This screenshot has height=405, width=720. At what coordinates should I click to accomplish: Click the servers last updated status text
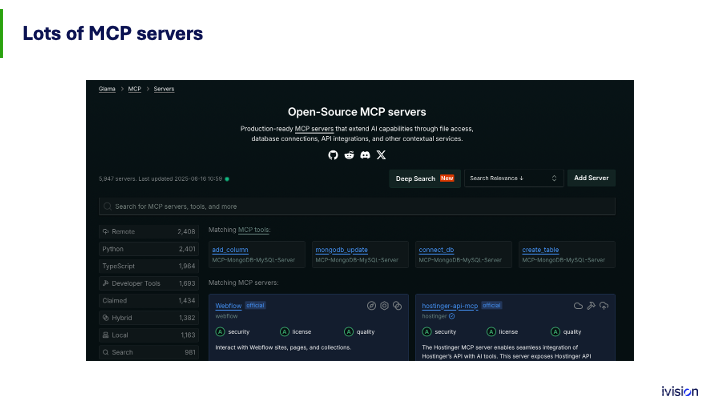pos(160,179)
